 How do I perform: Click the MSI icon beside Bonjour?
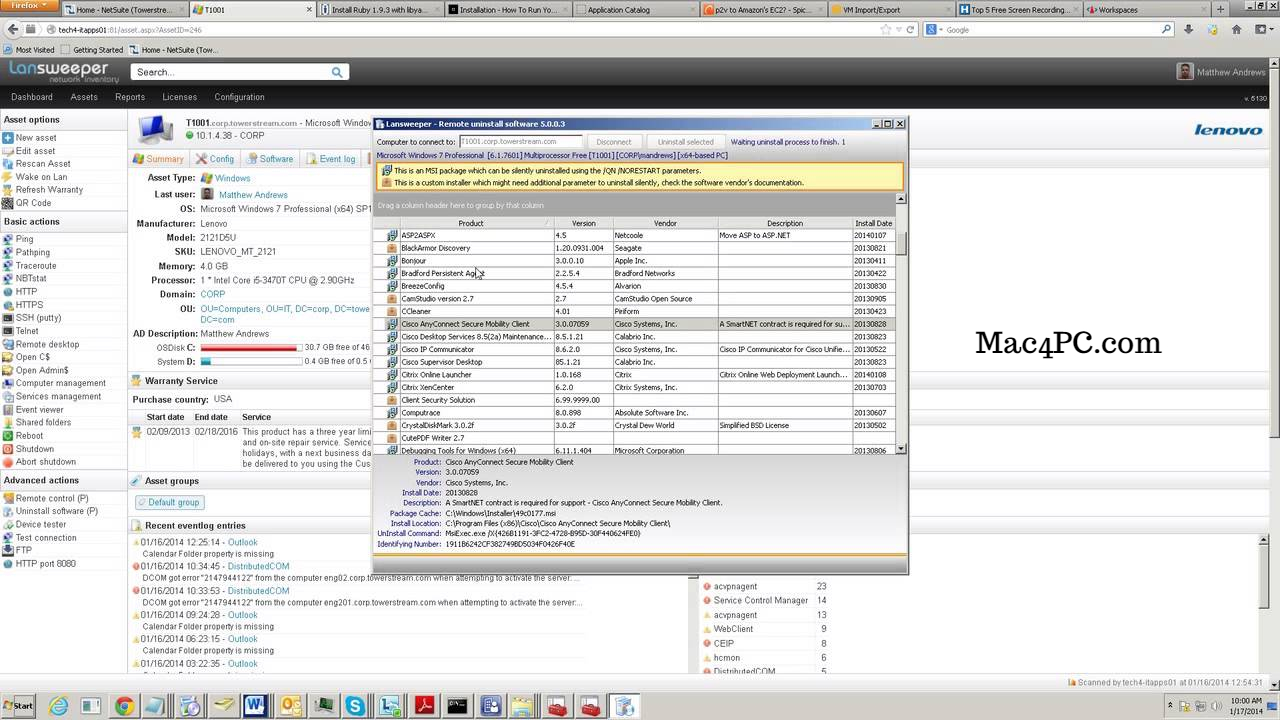click(392, 261)
